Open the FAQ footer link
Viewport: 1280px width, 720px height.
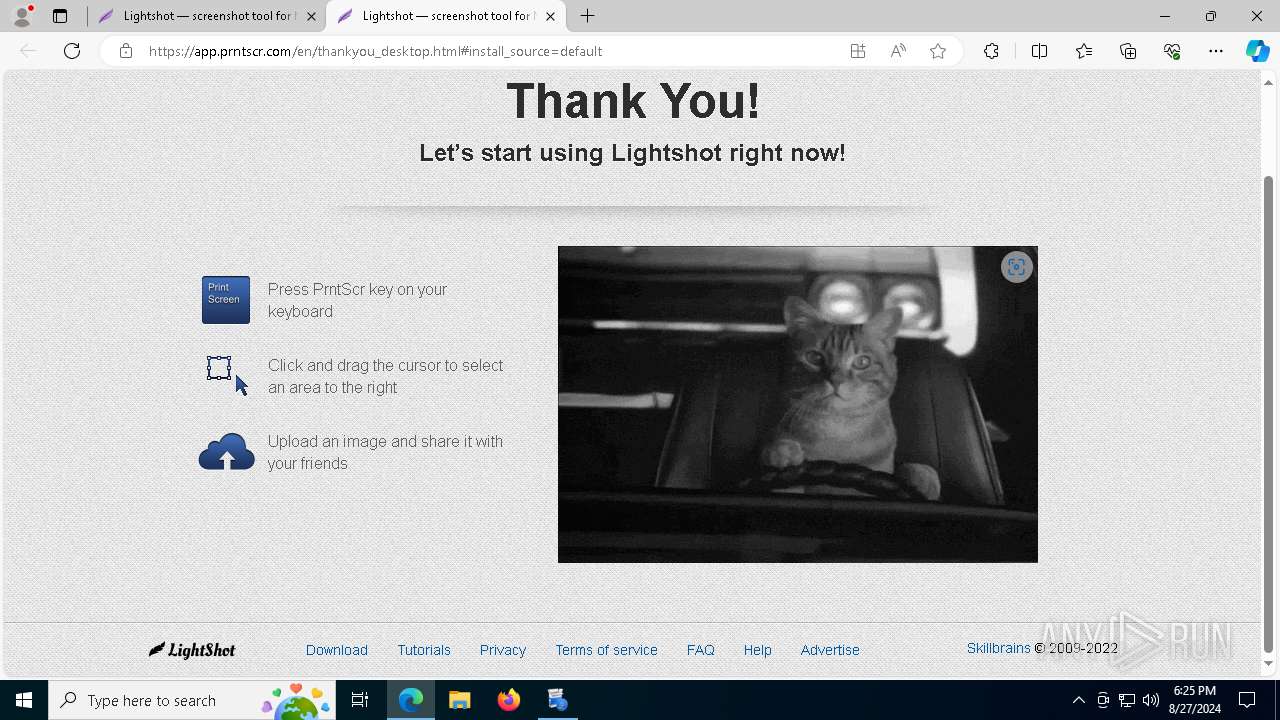coord(701,650)
